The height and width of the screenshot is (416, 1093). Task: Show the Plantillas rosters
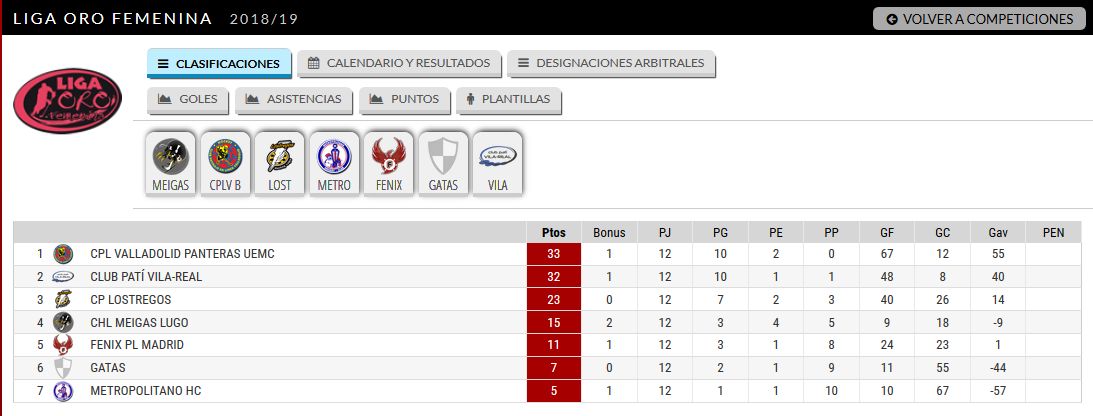click(509, 99)
